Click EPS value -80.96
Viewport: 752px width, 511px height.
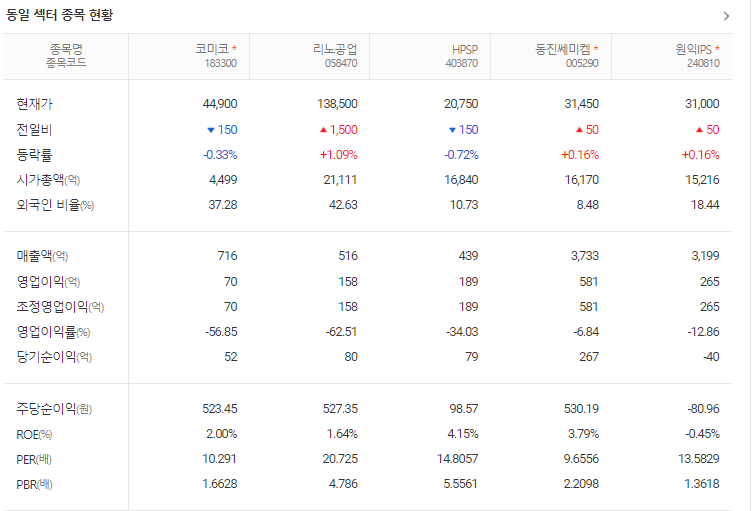pyautogui.click(x=704, y=409)
